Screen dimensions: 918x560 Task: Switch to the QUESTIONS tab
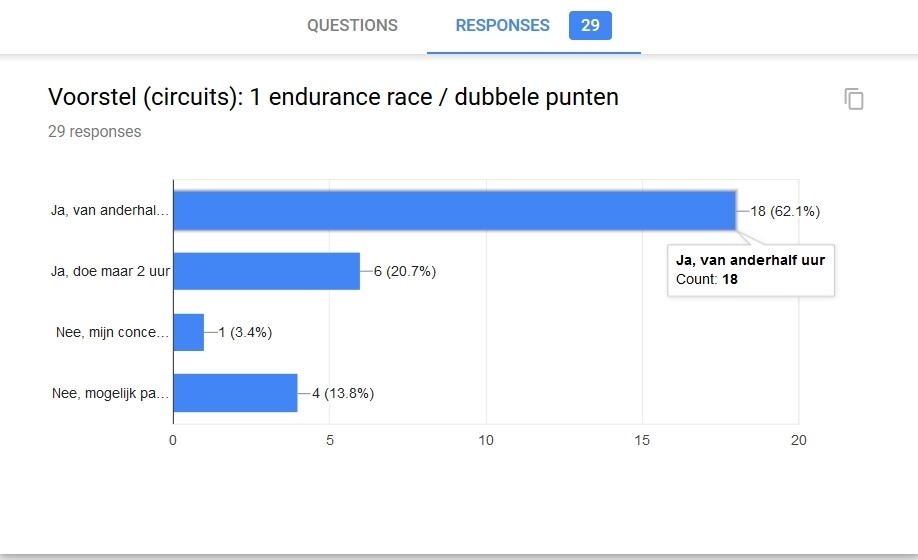pos(352,26)
